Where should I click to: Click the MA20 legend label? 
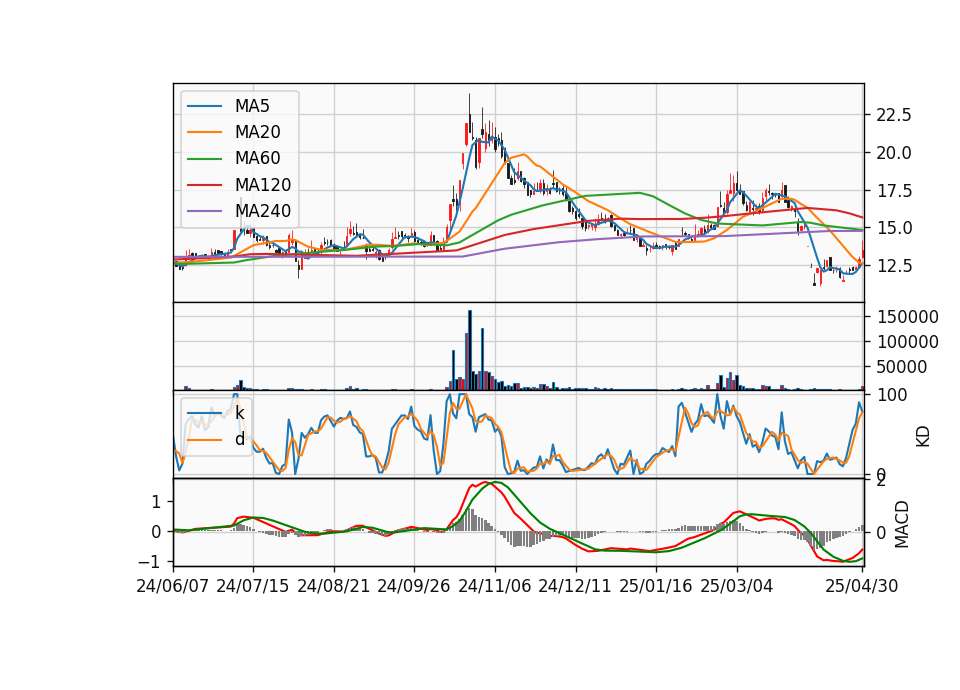pyautogui.click(x=257, y=132)
